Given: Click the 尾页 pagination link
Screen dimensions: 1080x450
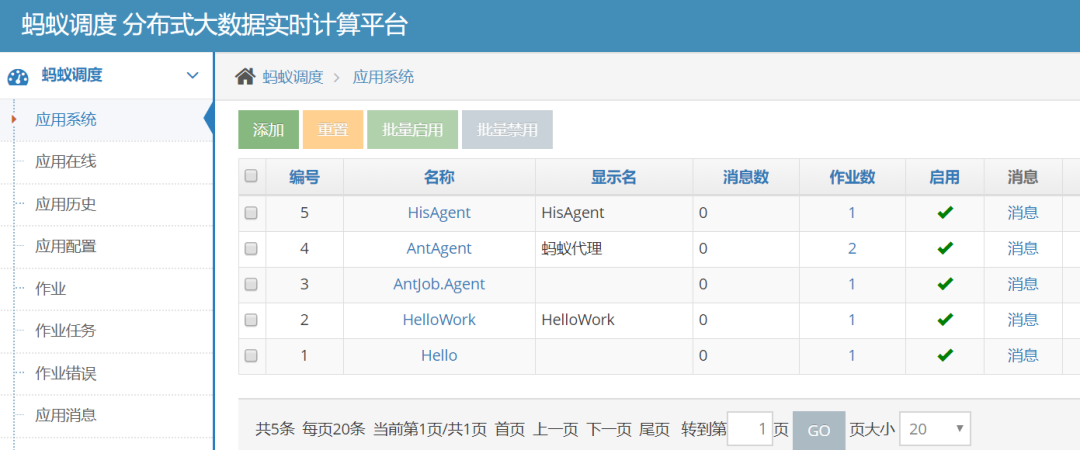Looking at the screenshot, I should click(654, 429).
